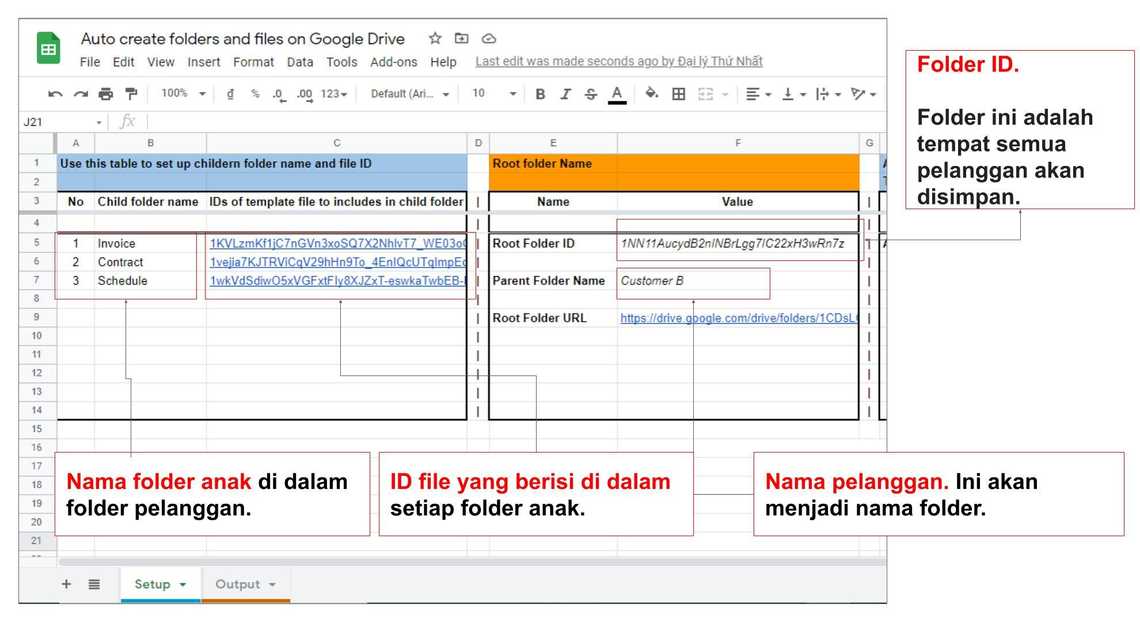Open the fill color paint bucket
The width and height of the screenshot is (1140, 622).
tap(651, 94)
